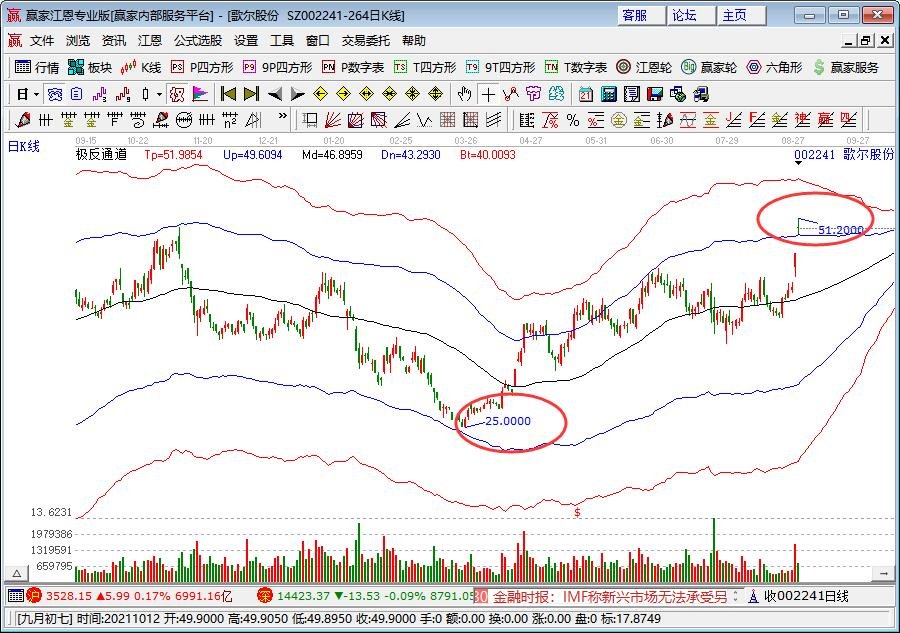Image resolution: width=900 pixels, height=633 pixels.
Task: Expand the 日 period dropdown arrow
Action: tap(36, 94)
